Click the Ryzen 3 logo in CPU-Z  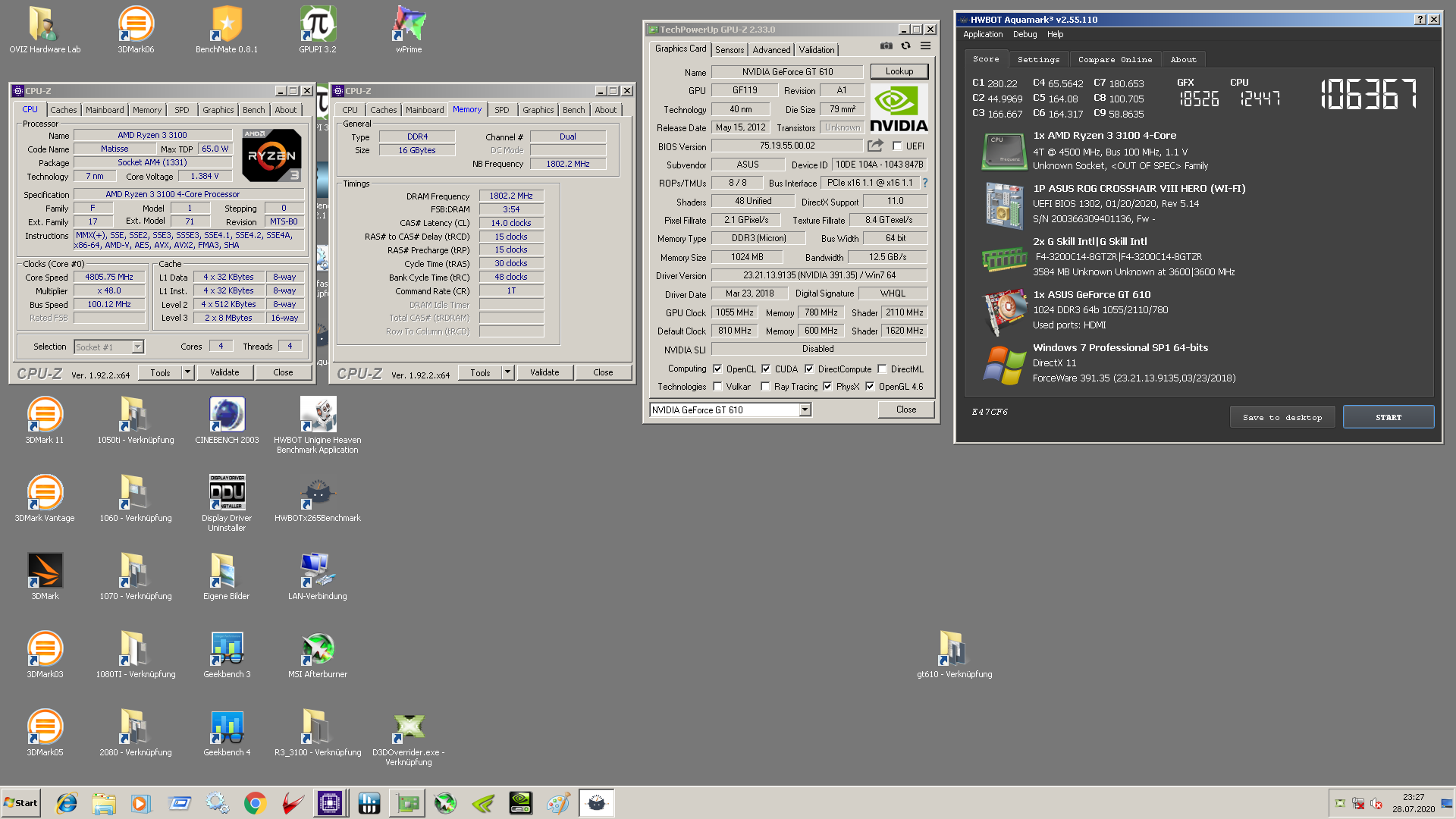coord(272,155)
